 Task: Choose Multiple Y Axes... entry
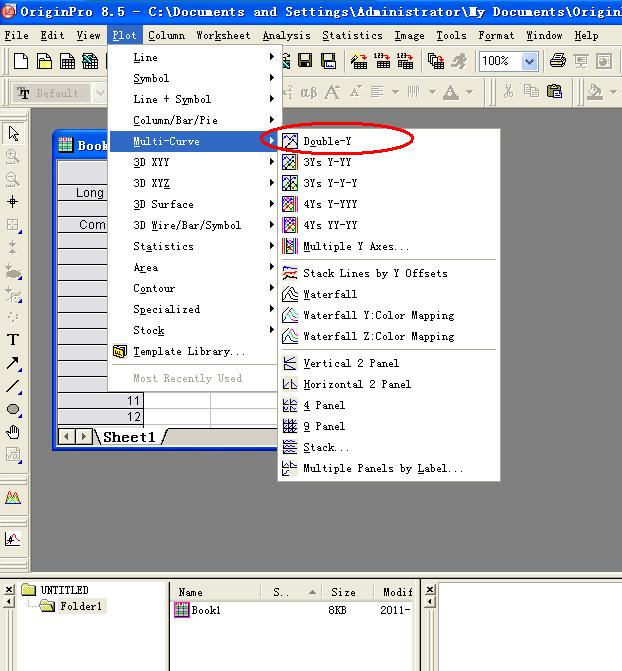(x=389, y=246)
